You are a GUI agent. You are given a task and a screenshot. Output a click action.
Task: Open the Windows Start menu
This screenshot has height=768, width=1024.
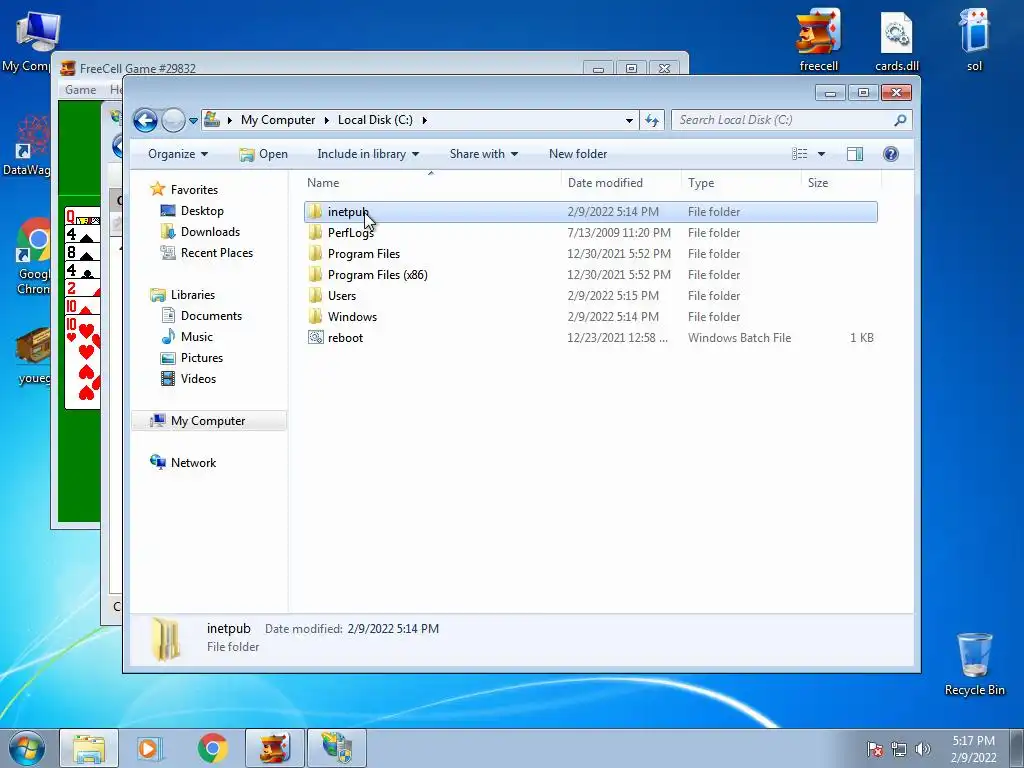(27, 748)
